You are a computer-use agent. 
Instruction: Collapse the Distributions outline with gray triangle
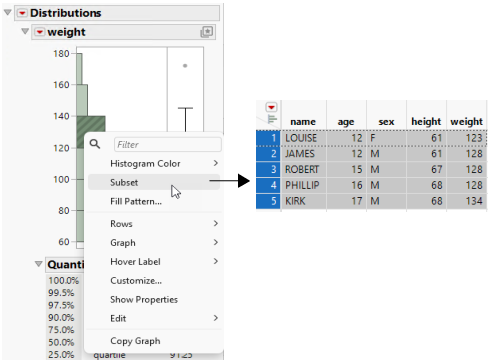click(x=8, y=13)
